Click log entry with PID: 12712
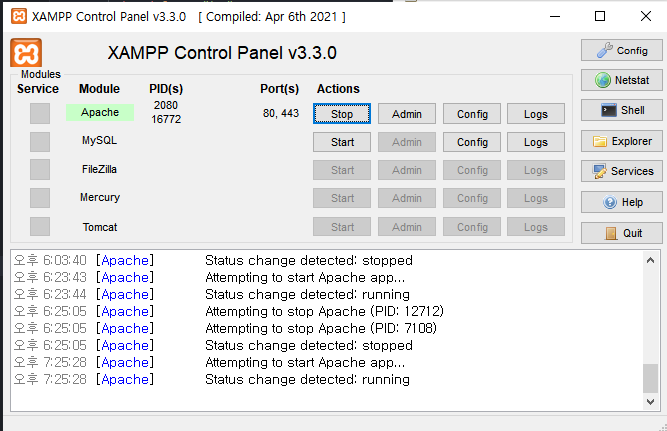The image size is (667, 431). 229,311
